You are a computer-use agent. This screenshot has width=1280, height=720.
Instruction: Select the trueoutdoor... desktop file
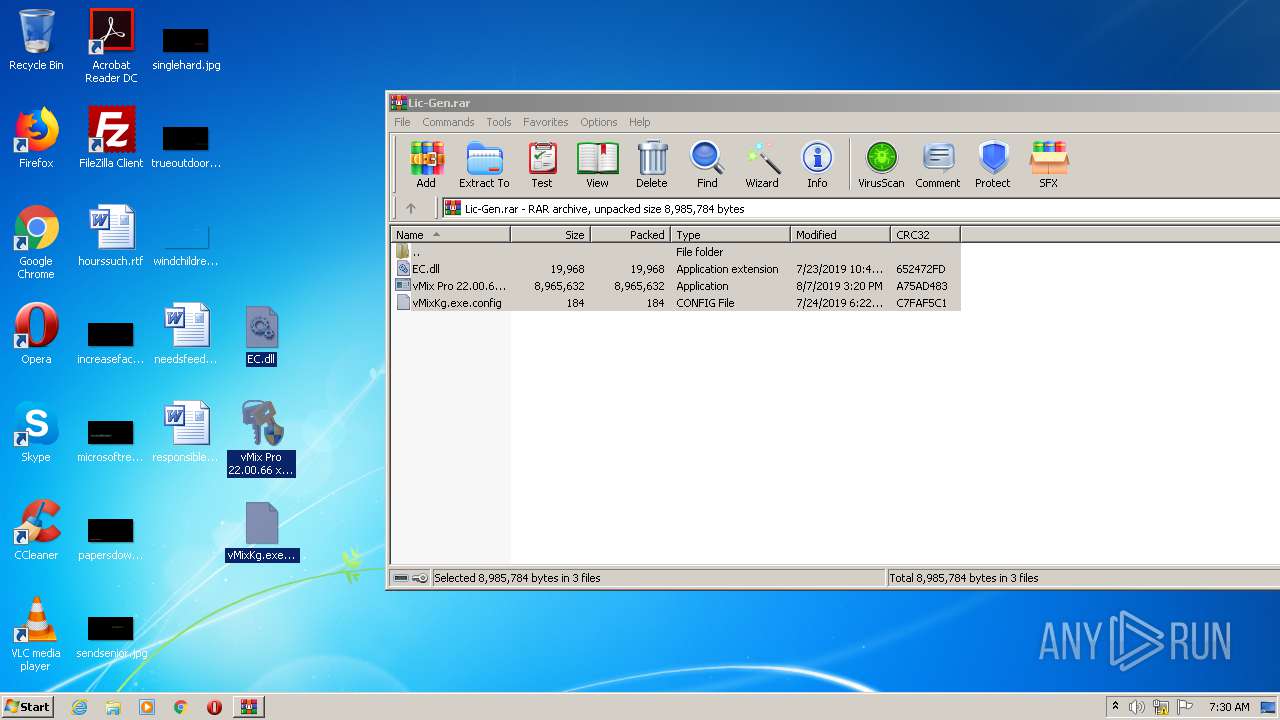tap(186, 146)
